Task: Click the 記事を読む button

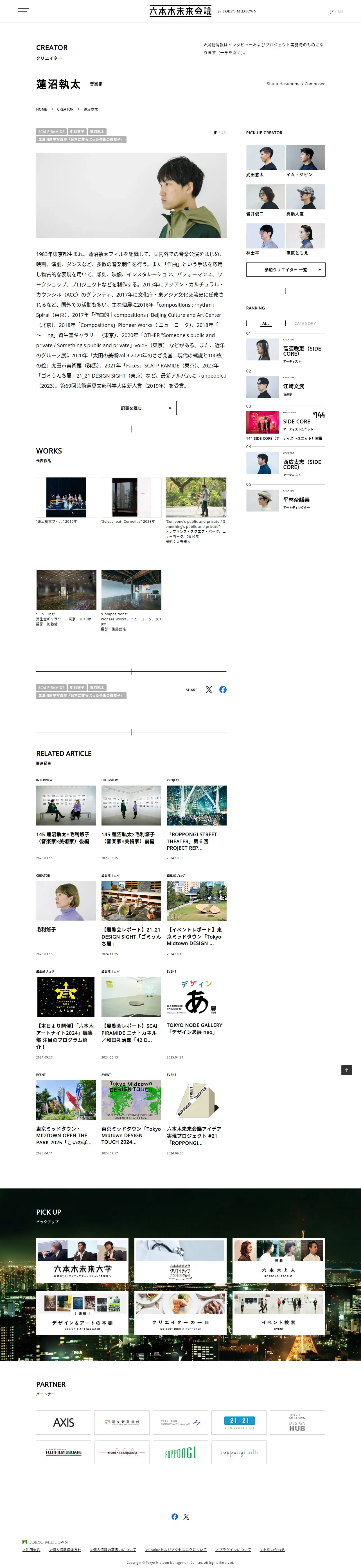Action: (131, 408)
